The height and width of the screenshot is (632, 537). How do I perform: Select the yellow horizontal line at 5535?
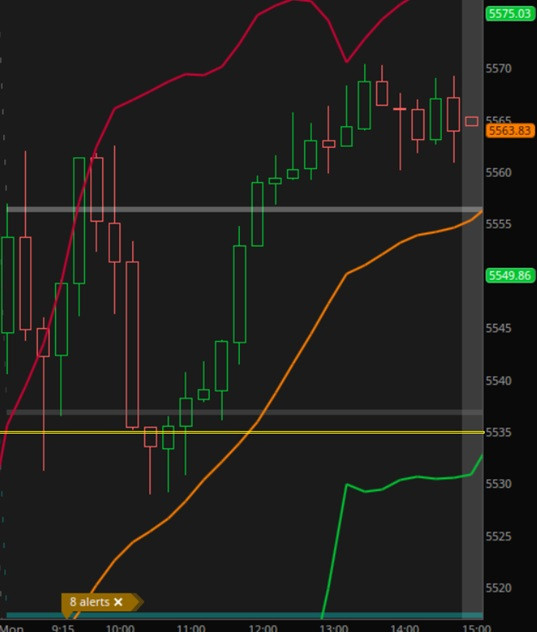242,432
